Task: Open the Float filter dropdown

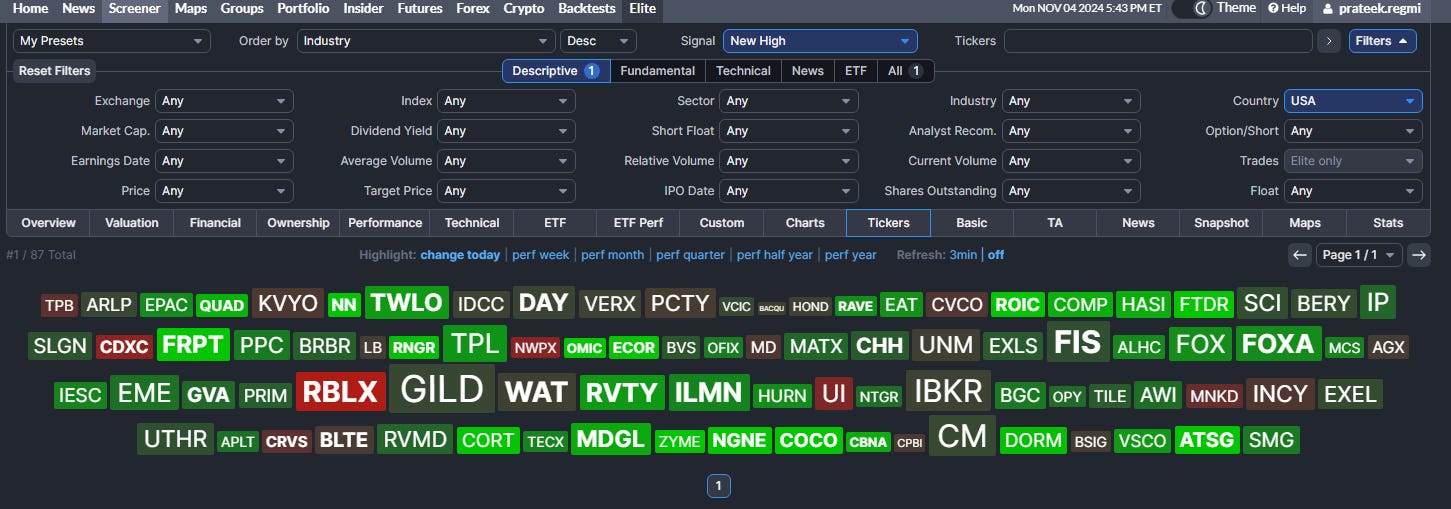Action: click(1353, 191)
